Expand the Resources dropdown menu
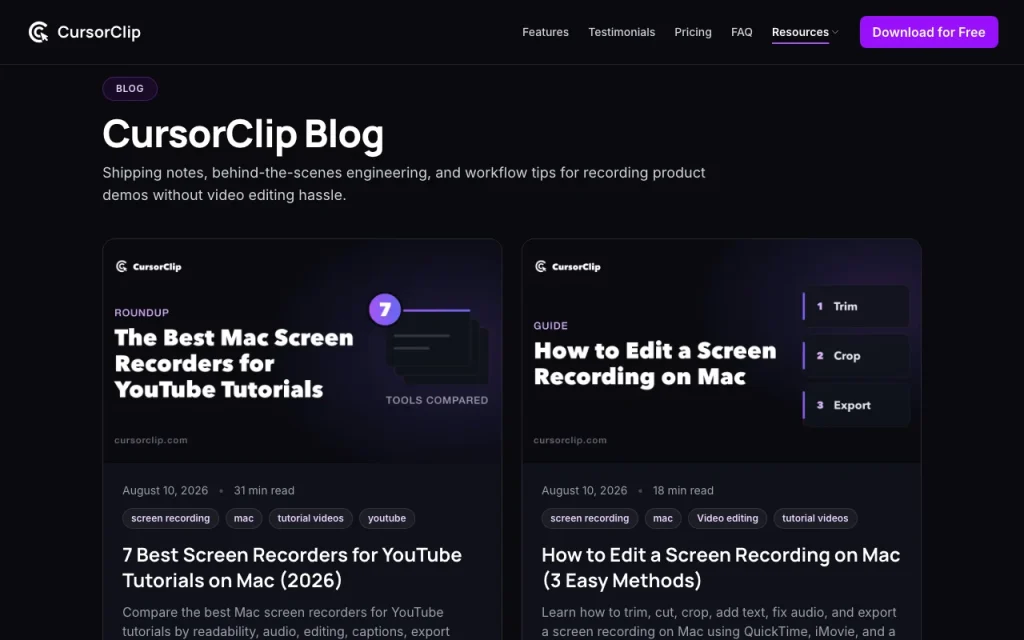 [x=805, y=32]
